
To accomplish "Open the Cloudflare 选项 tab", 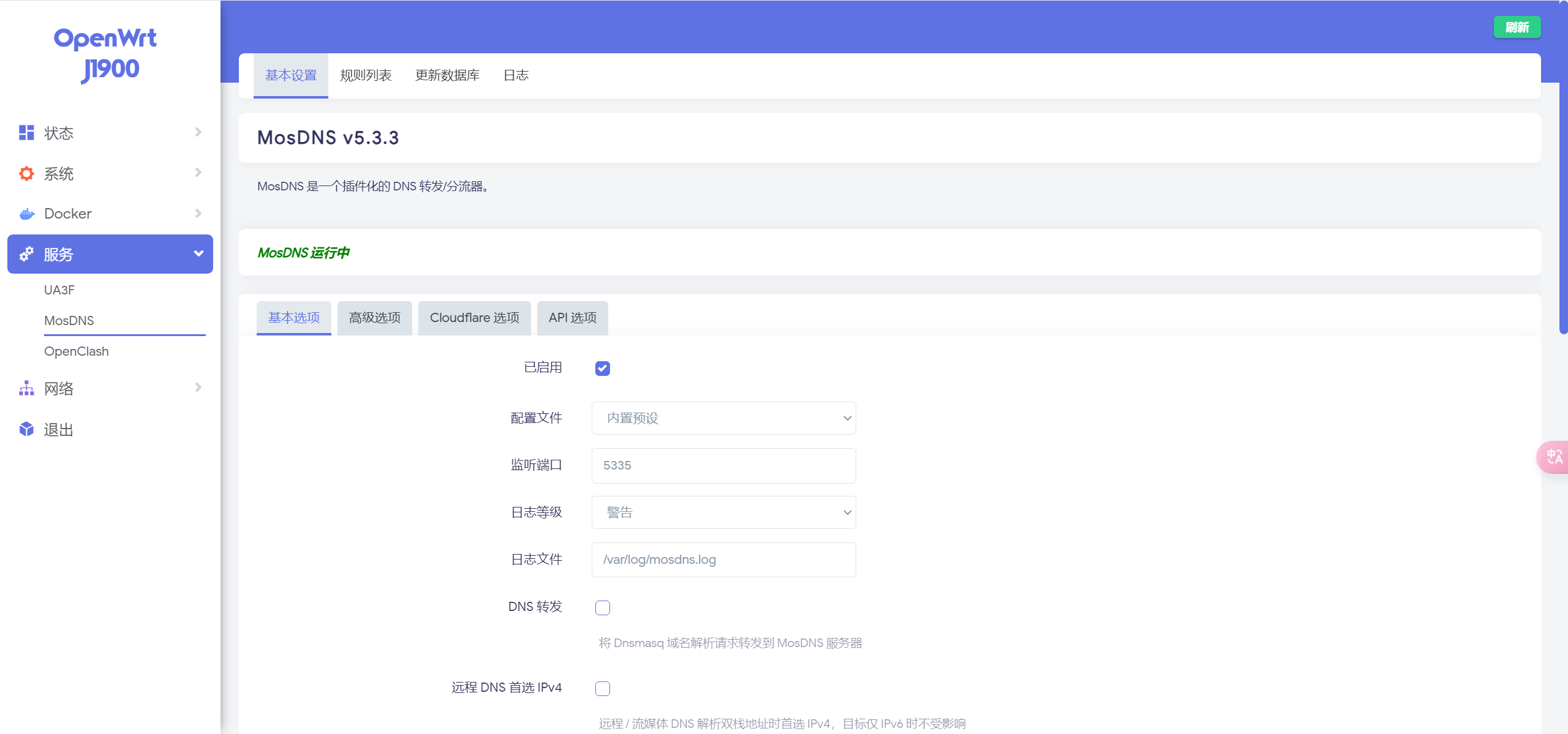I will [x=474, y=318].
